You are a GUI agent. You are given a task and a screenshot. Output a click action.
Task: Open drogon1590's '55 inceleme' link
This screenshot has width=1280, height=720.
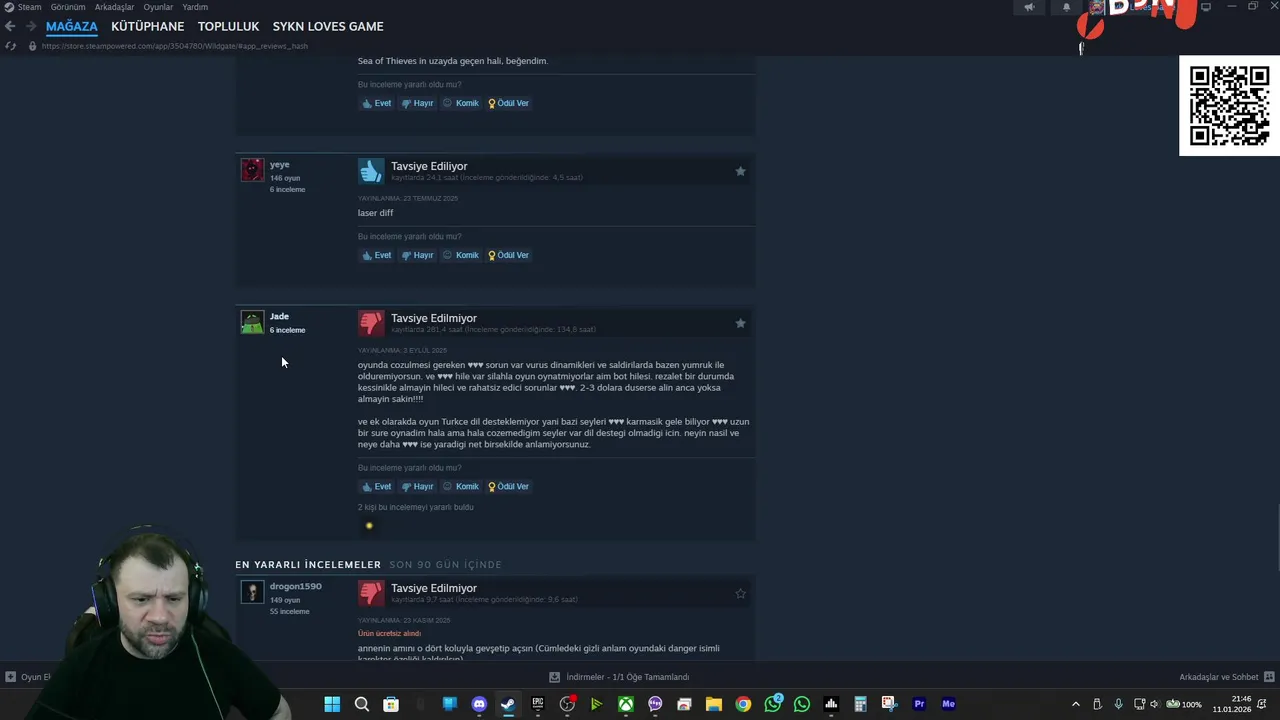click(x=289, y=611)
